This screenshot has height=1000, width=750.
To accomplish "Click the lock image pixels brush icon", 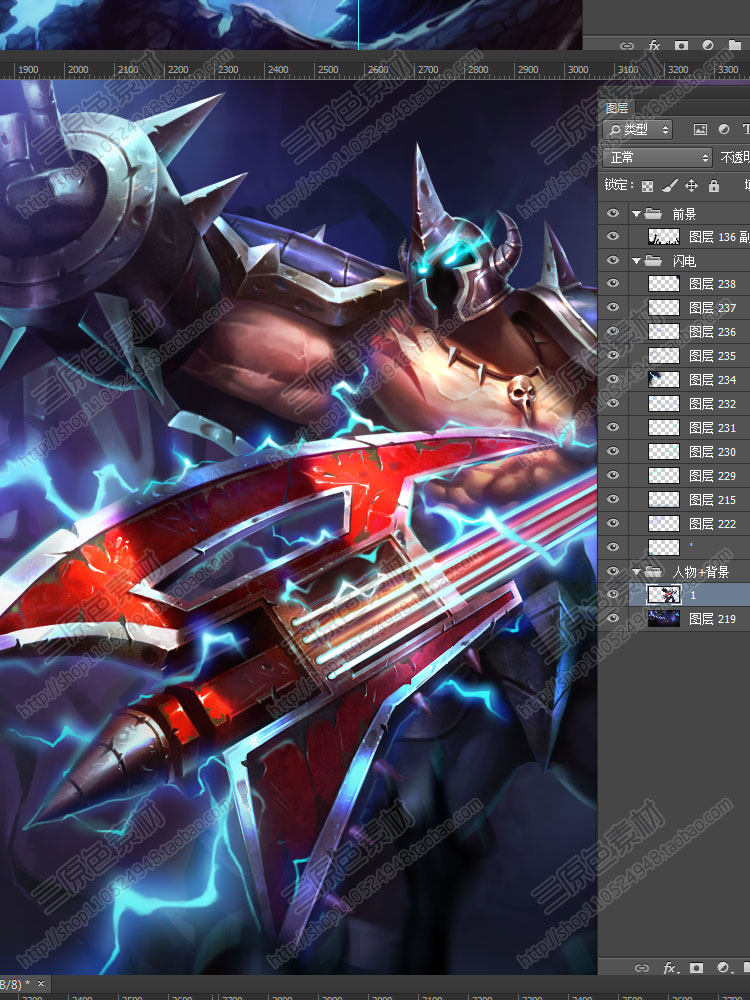I will [x=669, y=186].
